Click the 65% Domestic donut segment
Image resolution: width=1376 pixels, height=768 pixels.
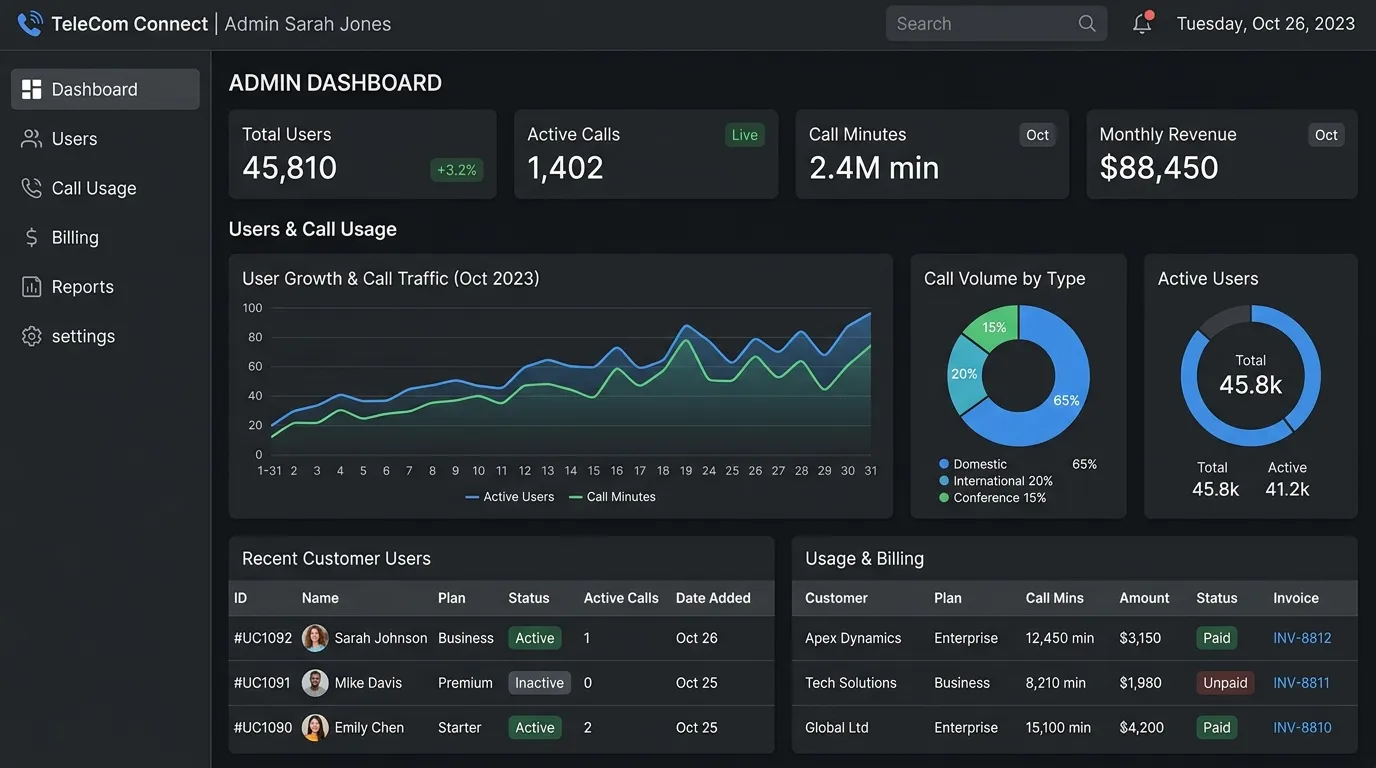(x=1067, y=400)
